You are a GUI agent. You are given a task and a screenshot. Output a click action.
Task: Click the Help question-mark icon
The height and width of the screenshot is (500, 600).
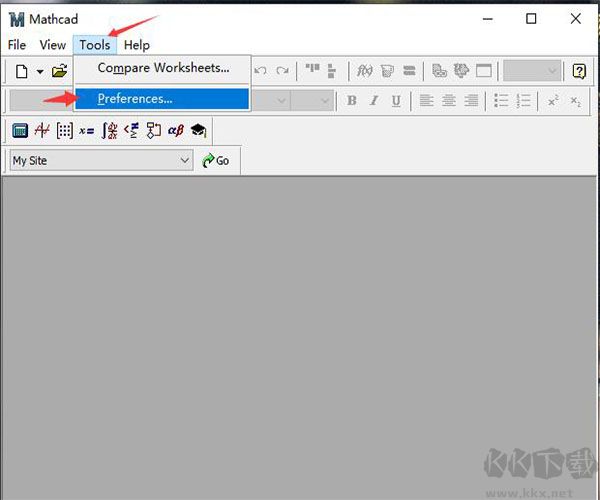click(579, 71)
